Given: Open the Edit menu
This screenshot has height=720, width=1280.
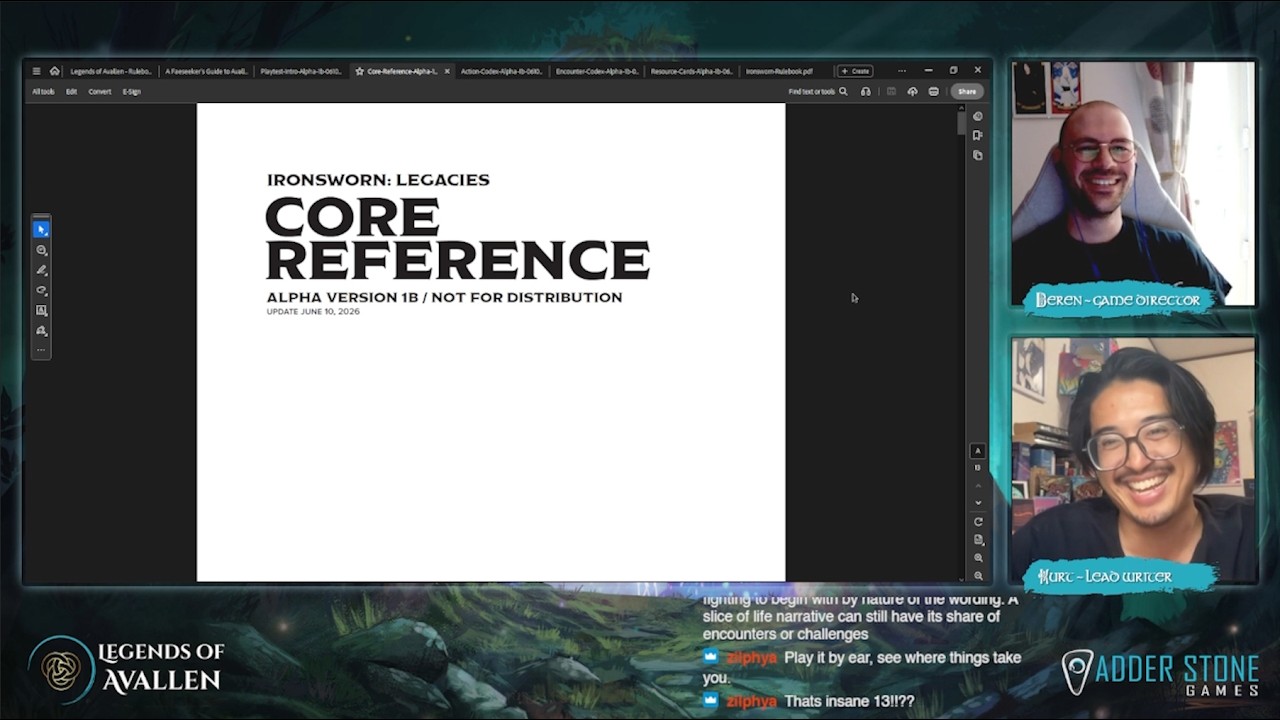Looking at the screenshot, I should (71, 91).
